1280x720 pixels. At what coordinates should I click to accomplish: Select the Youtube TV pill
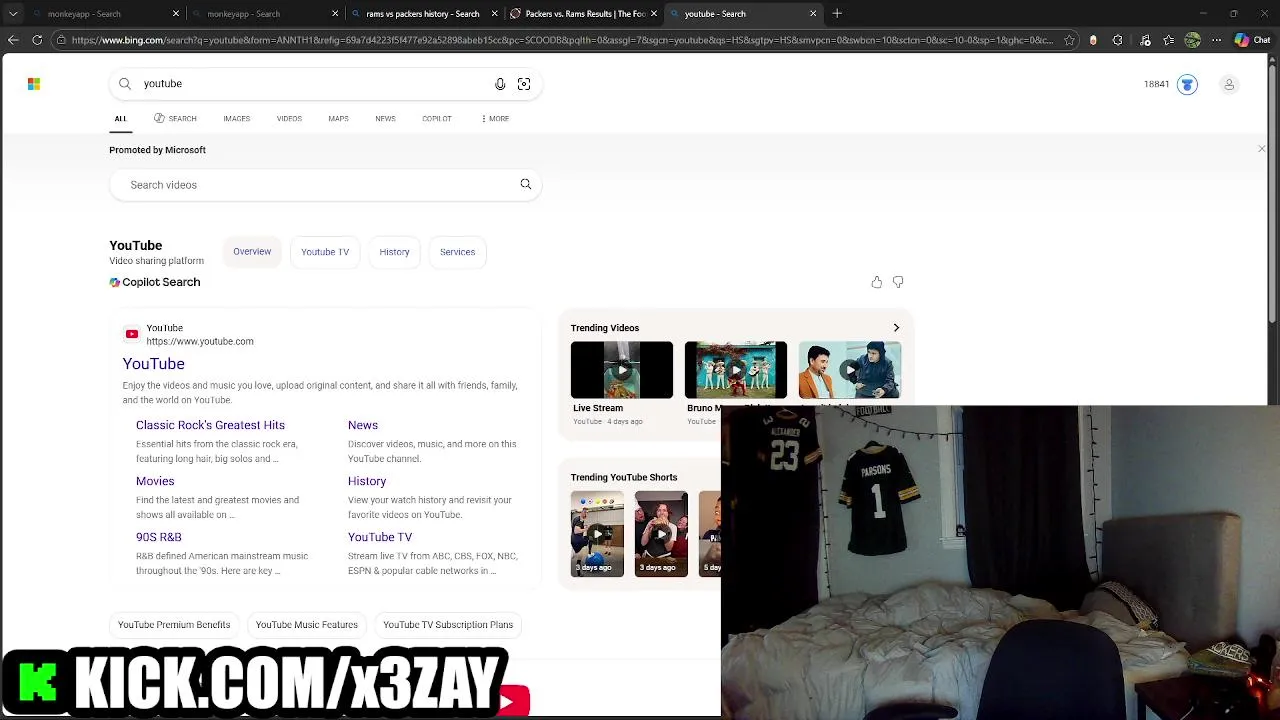325,252
